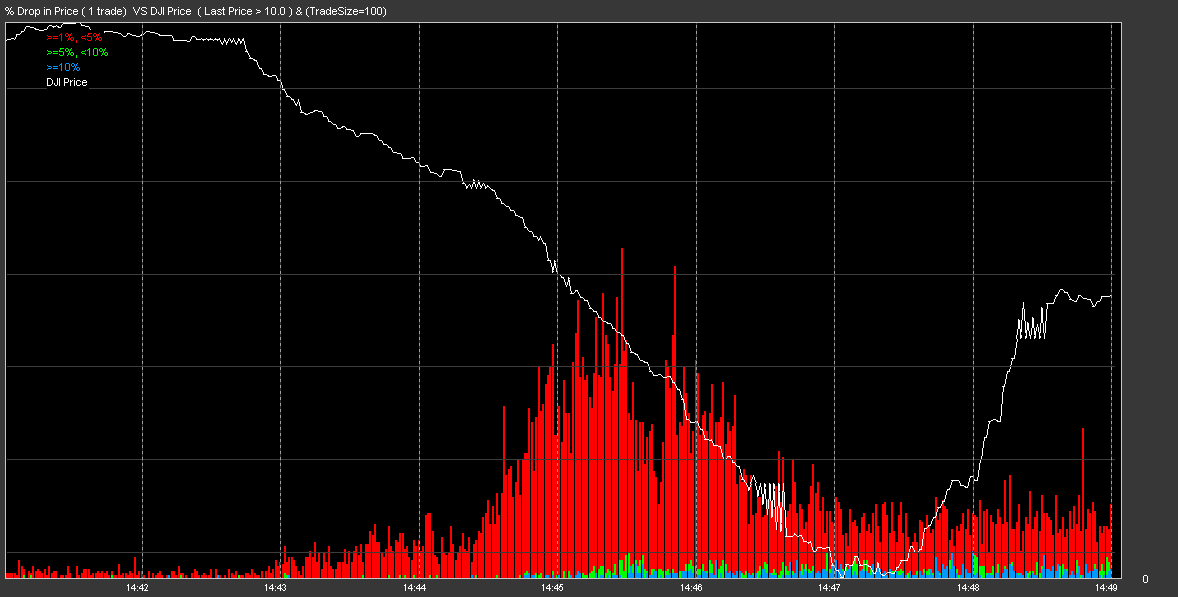Click the chart title text at top
The height and width of the screenshot is (597, 1178).
point(196,11)
